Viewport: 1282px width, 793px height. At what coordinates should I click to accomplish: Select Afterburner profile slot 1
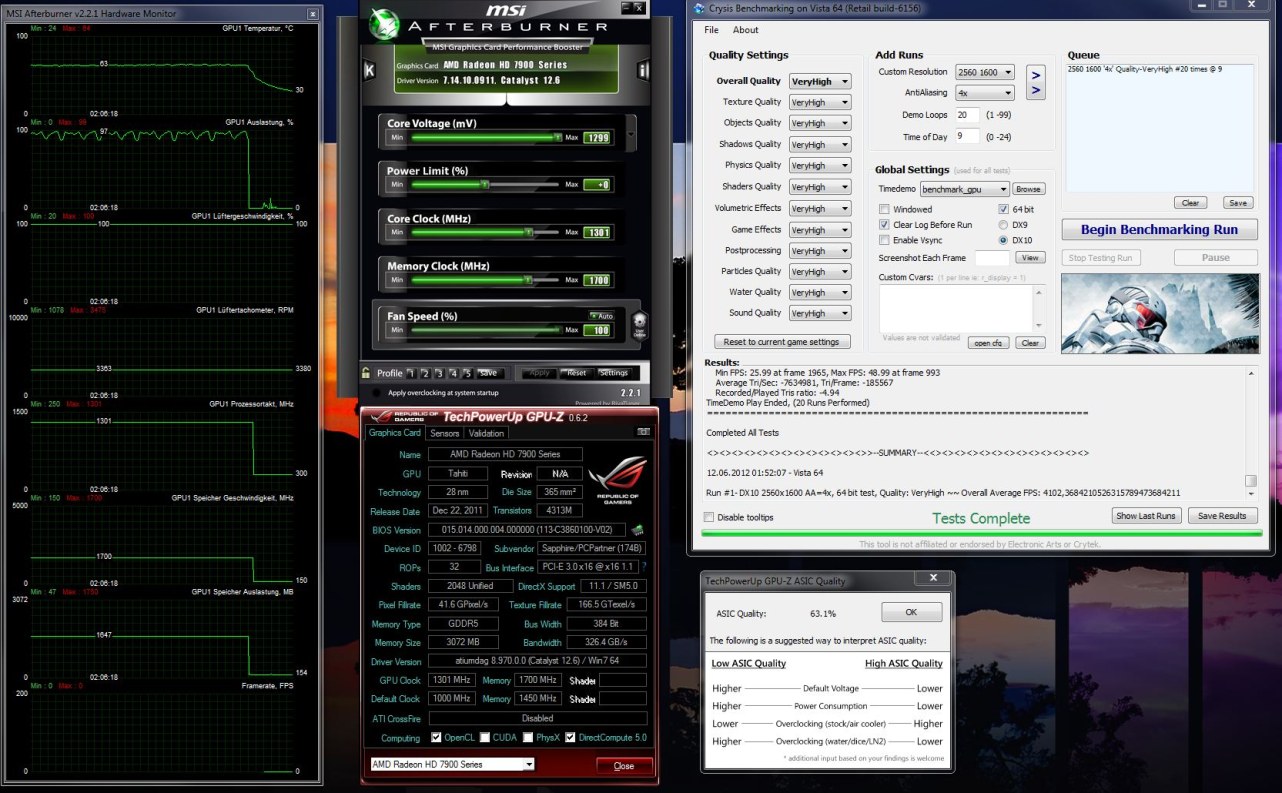click(410, 373)
